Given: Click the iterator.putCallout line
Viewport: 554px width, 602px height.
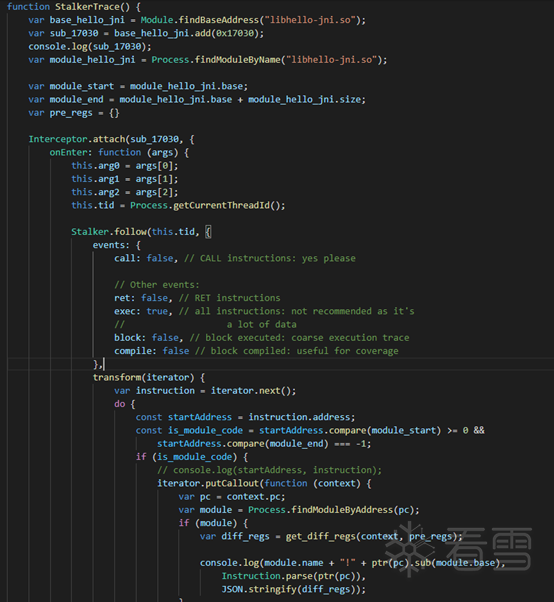Looking at the screenshot, I should 264,483.
